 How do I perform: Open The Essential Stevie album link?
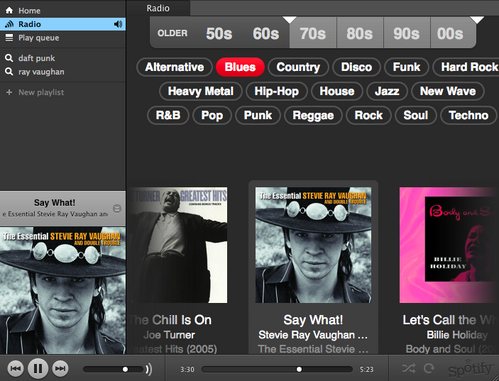[x=313, y=349]
